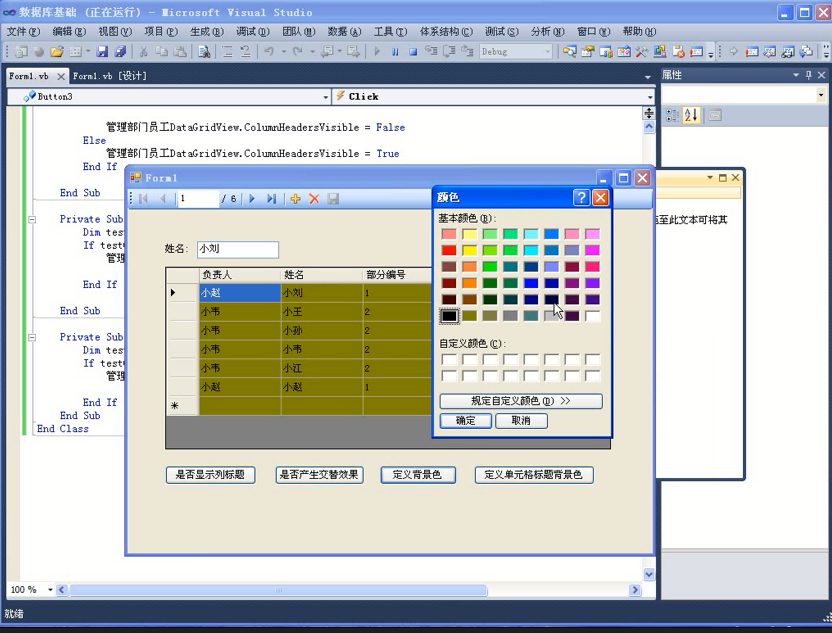The height and width of the screenshot is (633, 832).
Task: Click the 是否显示列标题 button
Action: pyautogui.click(x=211, y=474)
